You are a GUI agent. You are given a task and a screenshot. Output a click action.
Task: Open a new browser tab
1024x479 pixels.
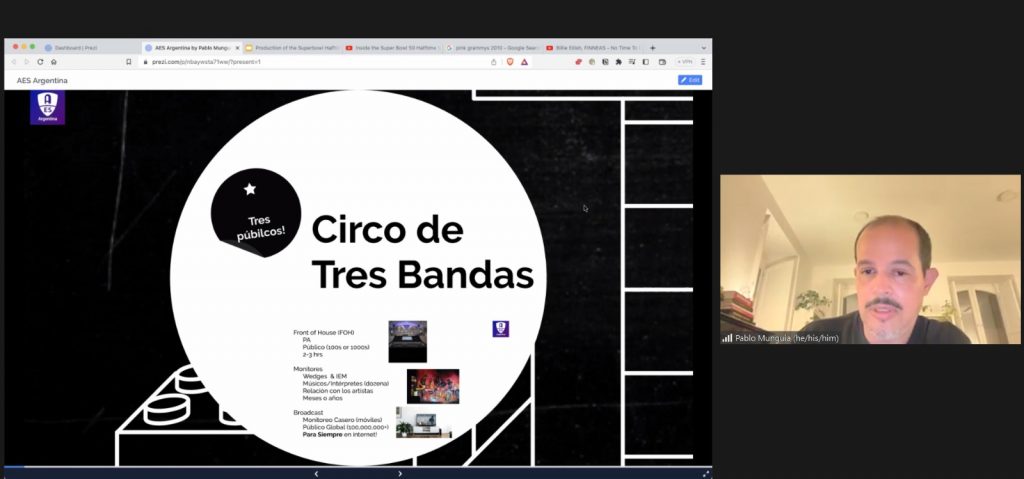tap(652, 47)
